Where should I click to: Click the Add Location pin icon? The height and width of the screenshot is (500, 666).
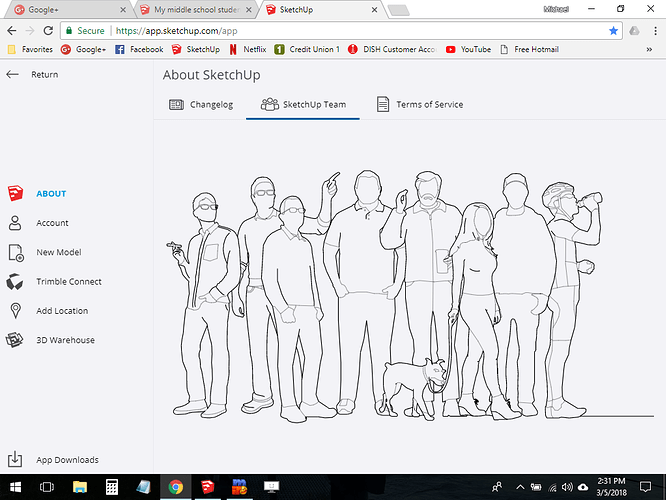(x=15, y=311)
